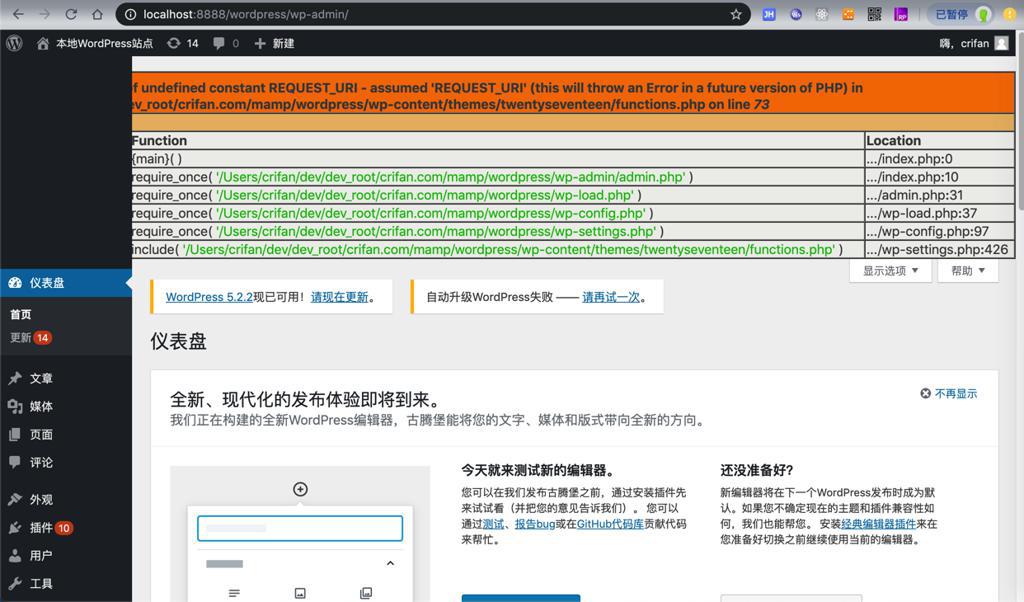Open updates indicator showing 14
The image size is (1024, 602).
point(183,43)
